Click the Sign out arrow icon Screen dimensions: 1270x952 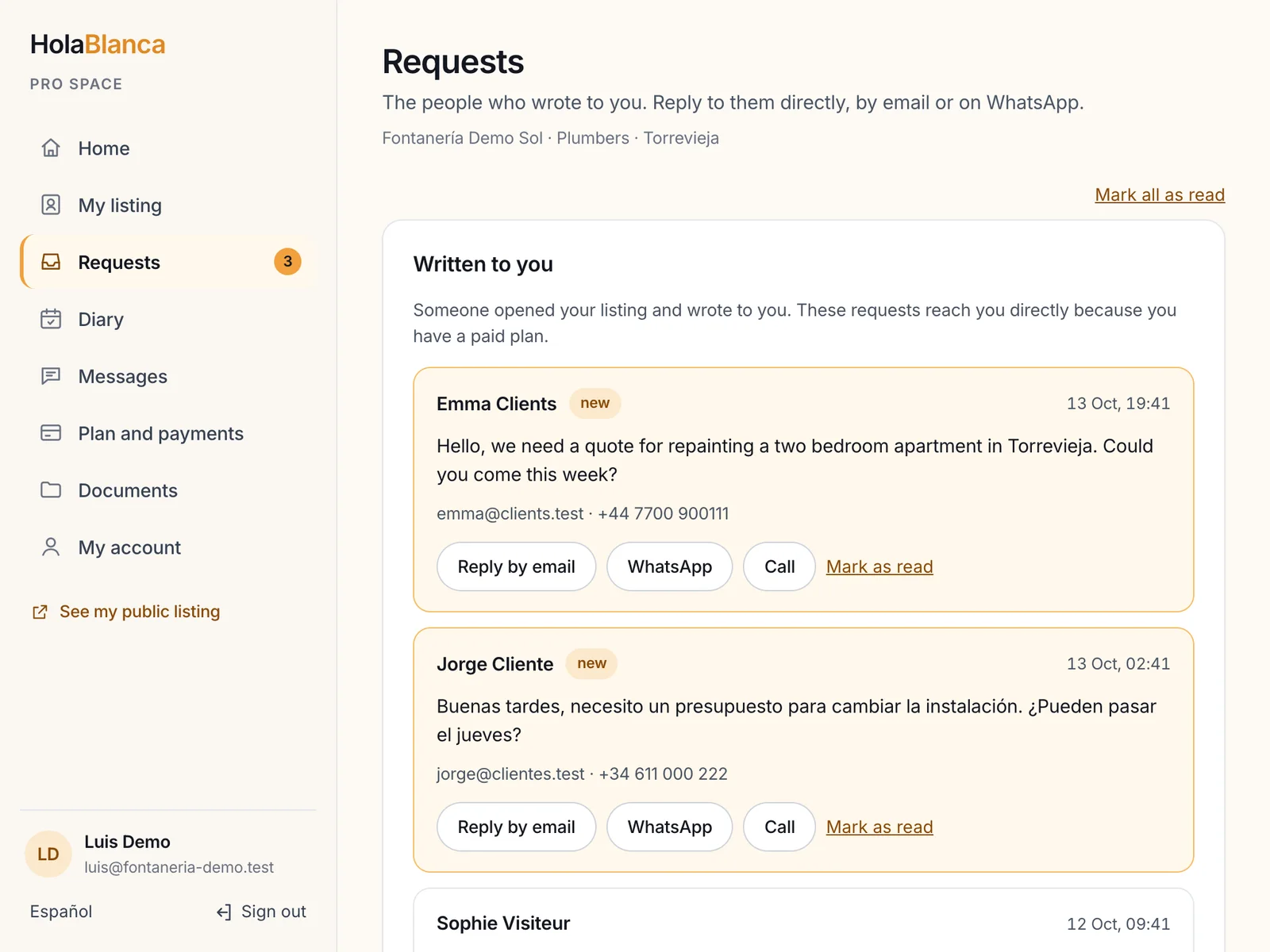pos(224,912)
